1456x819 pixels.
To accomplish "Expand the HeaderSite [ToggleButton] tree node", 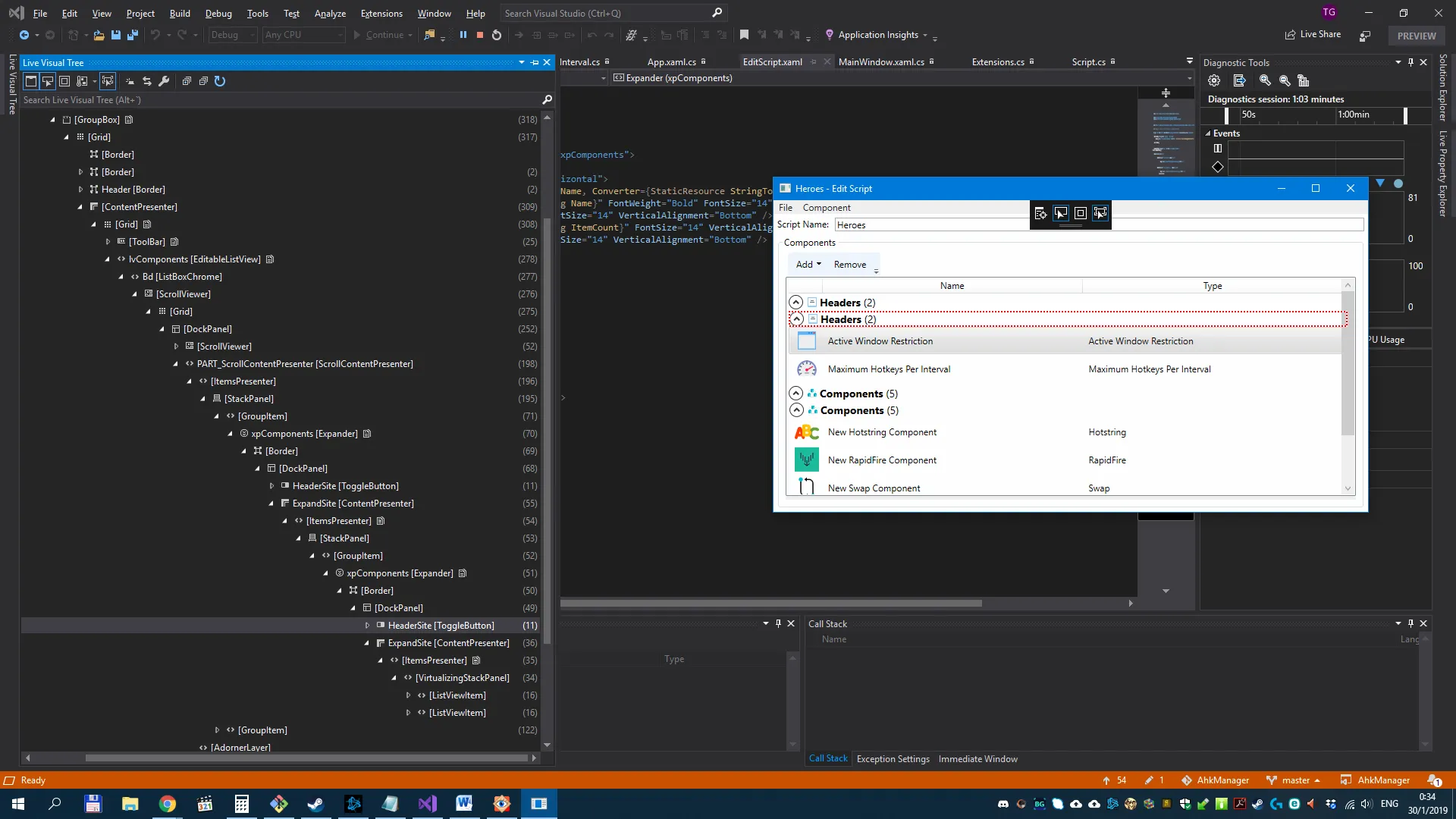I will (368, 626).
